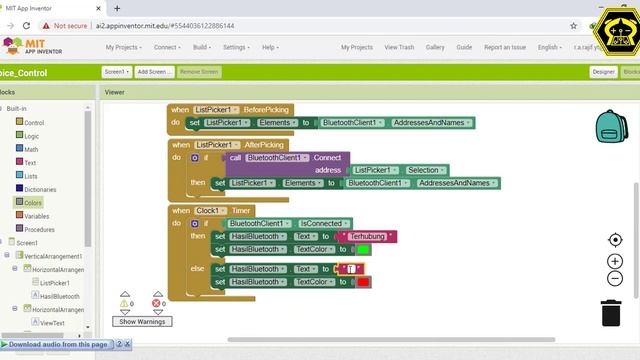640x360 pixels.
Task: Bookmark page with the star icon
Action: tap(573, 26)
